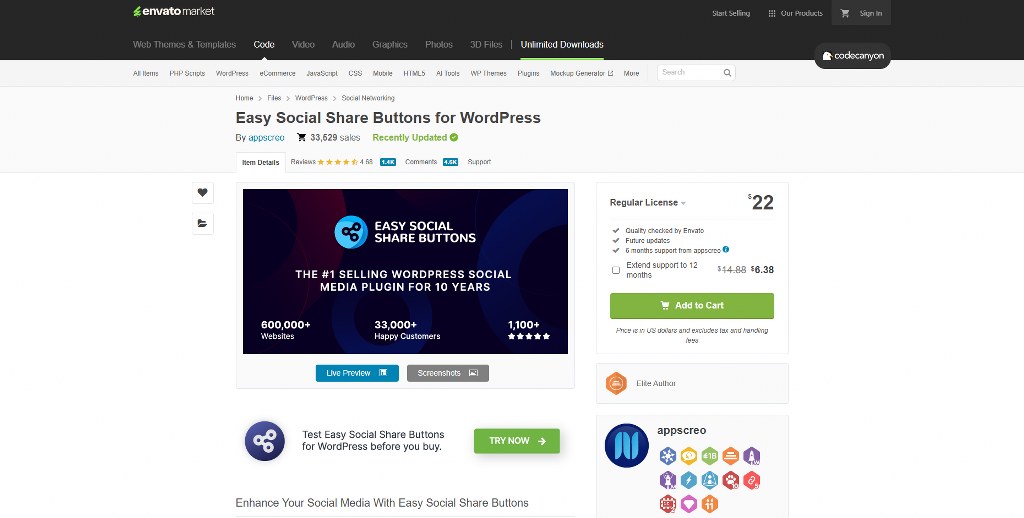Add item to favorites with heart icon
1024x518 pixels.
point(202,193)
